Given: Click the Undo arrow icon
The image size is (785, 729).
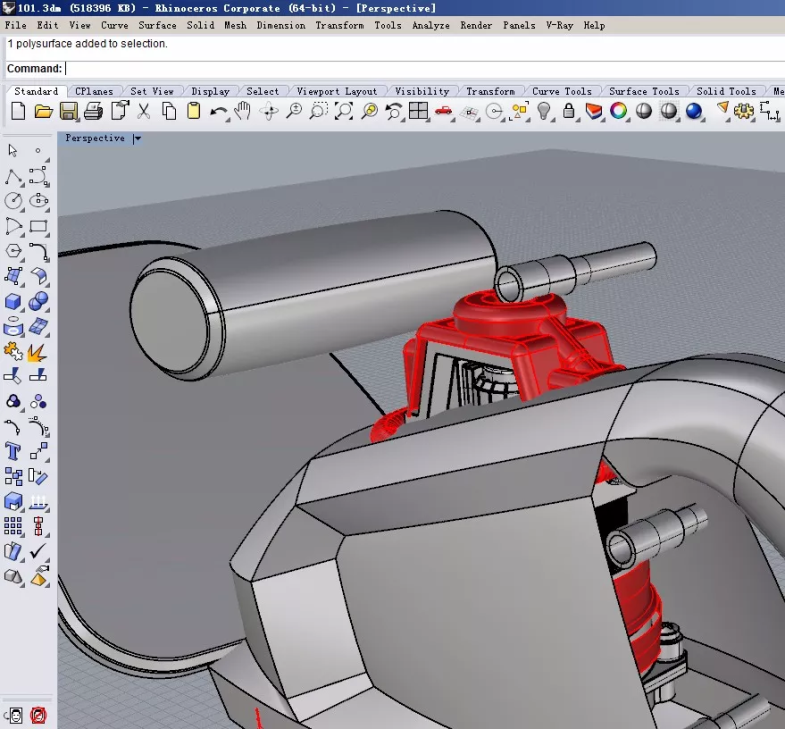Looking at the screenshot, I should click(x=218, y=112).
